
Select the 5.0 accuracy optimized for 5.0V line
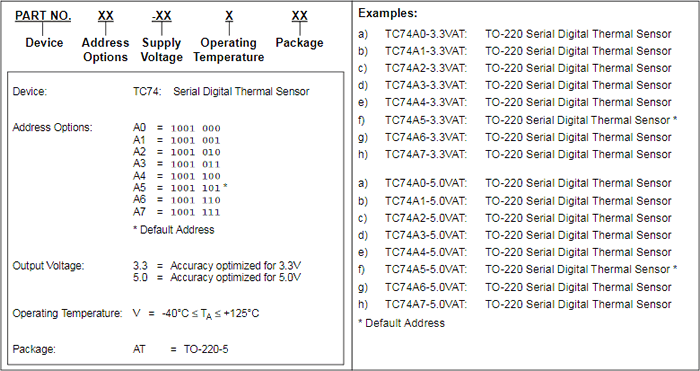(217, 278)
